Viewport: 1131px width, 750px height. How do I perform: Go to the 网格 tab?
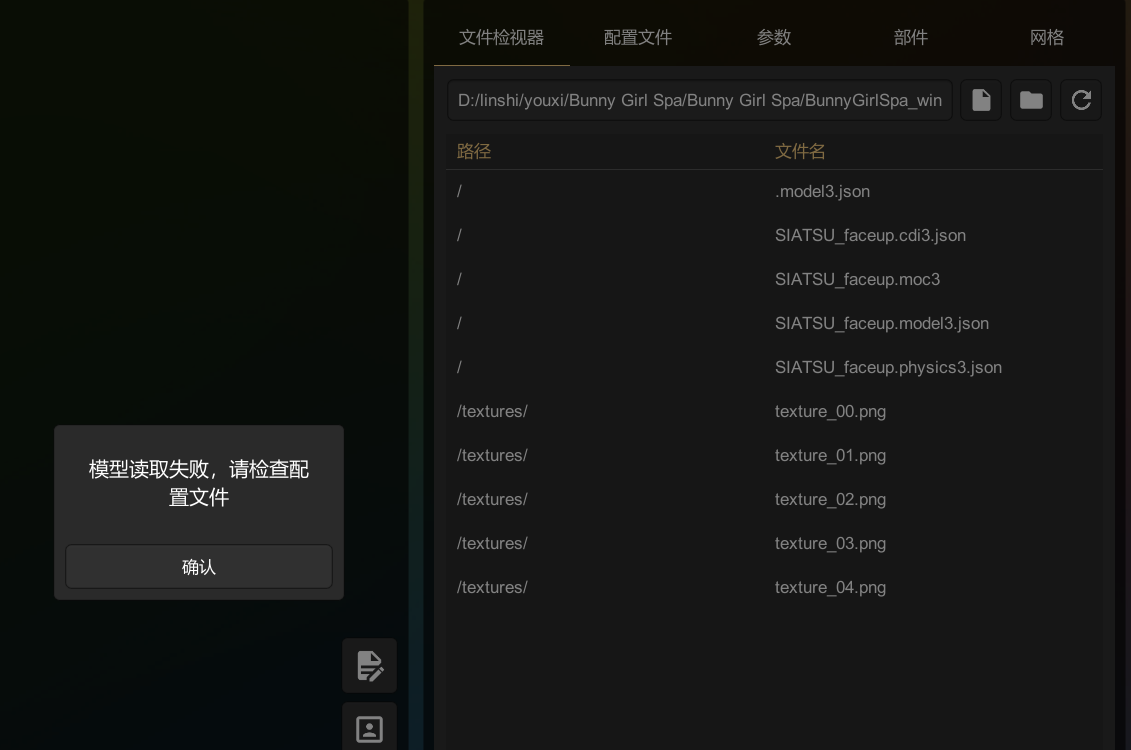point(1046,38)
